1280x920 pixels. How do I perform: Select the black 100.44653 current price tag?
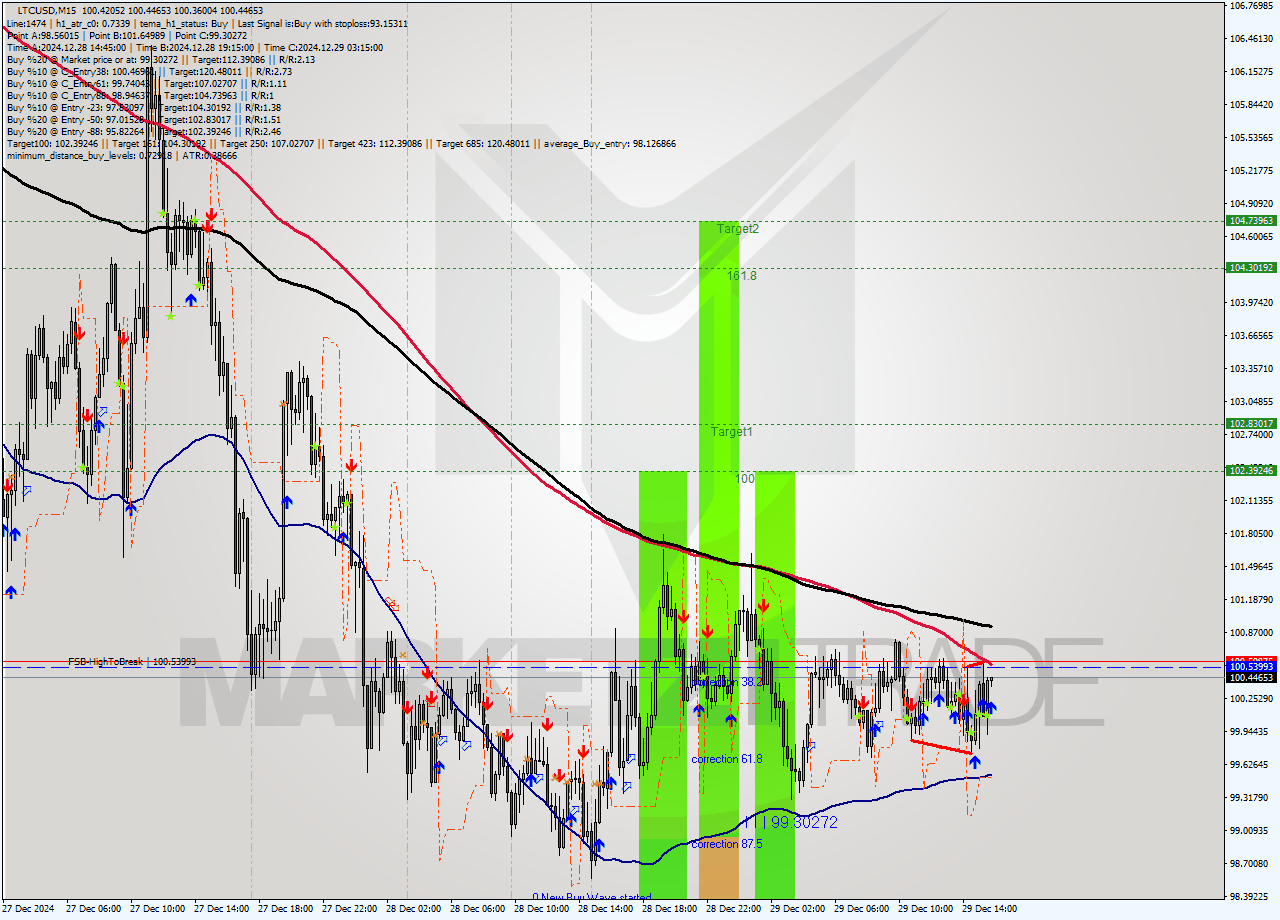tap(1252, 677)
